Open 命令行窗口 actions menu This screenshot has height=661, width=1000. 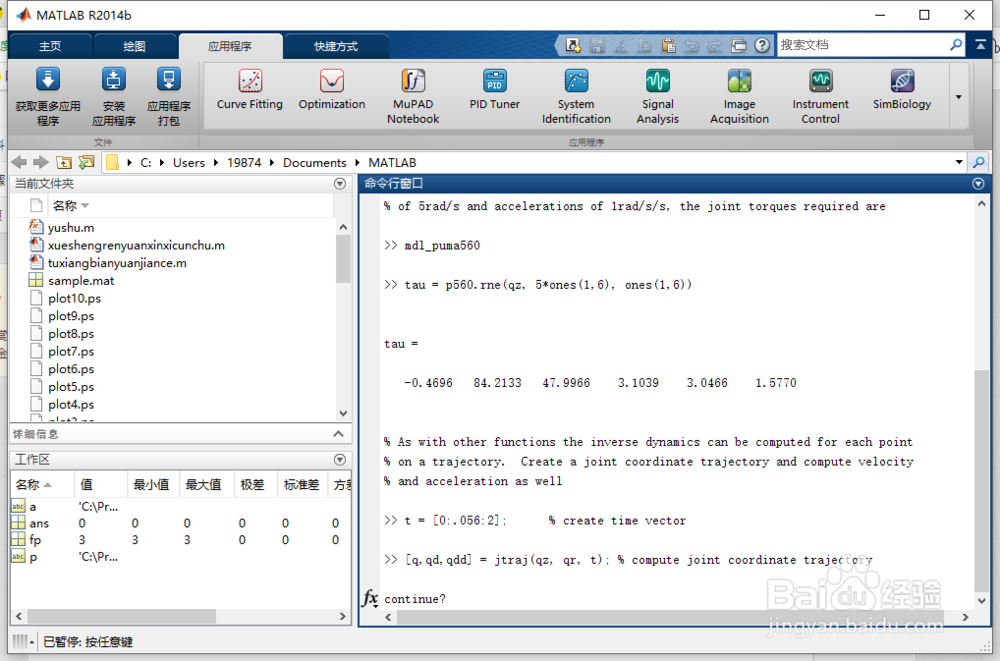[978, 184]
